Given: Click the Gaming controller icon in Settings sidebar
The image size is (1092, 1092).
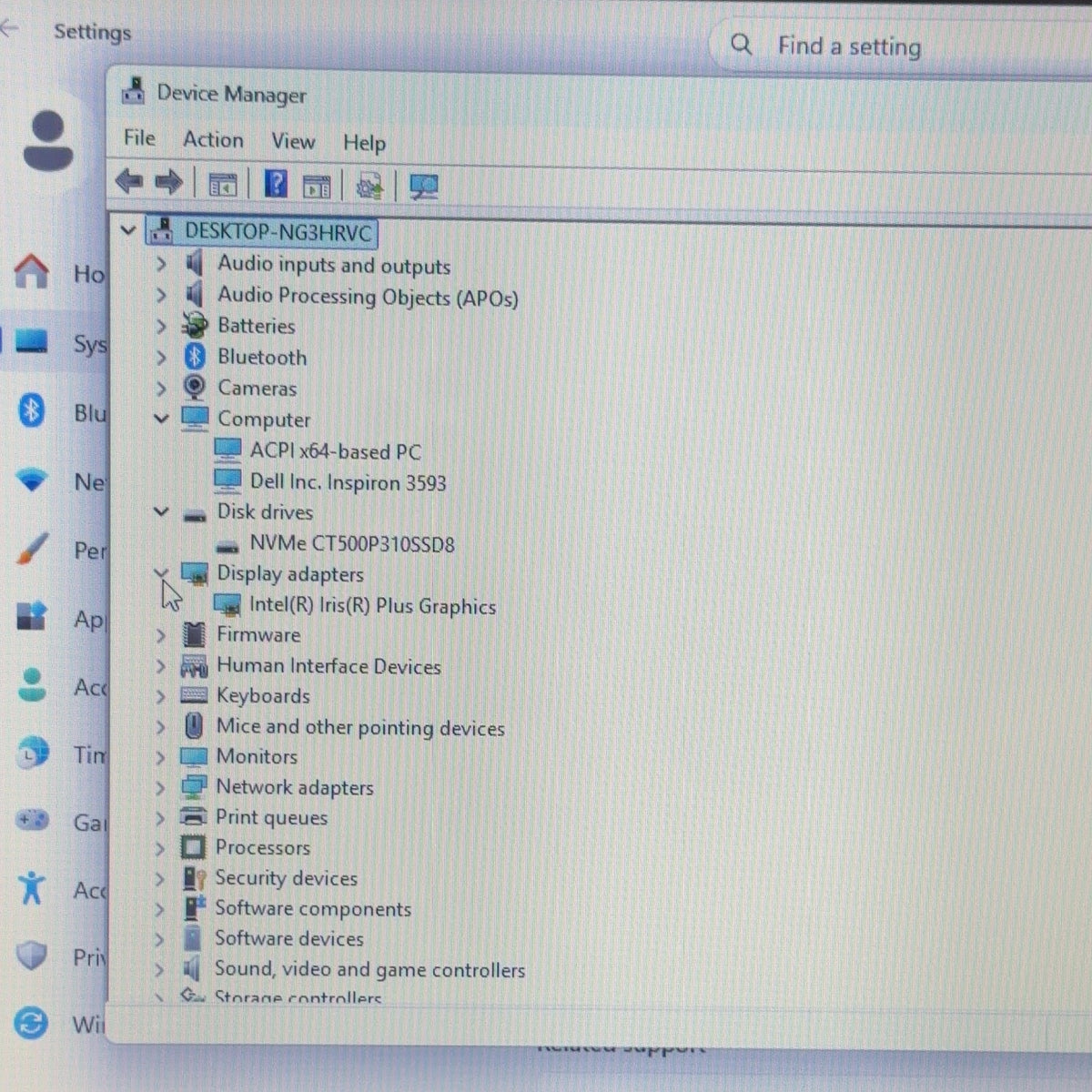Looking at the screenshot, I should (33, 821).
